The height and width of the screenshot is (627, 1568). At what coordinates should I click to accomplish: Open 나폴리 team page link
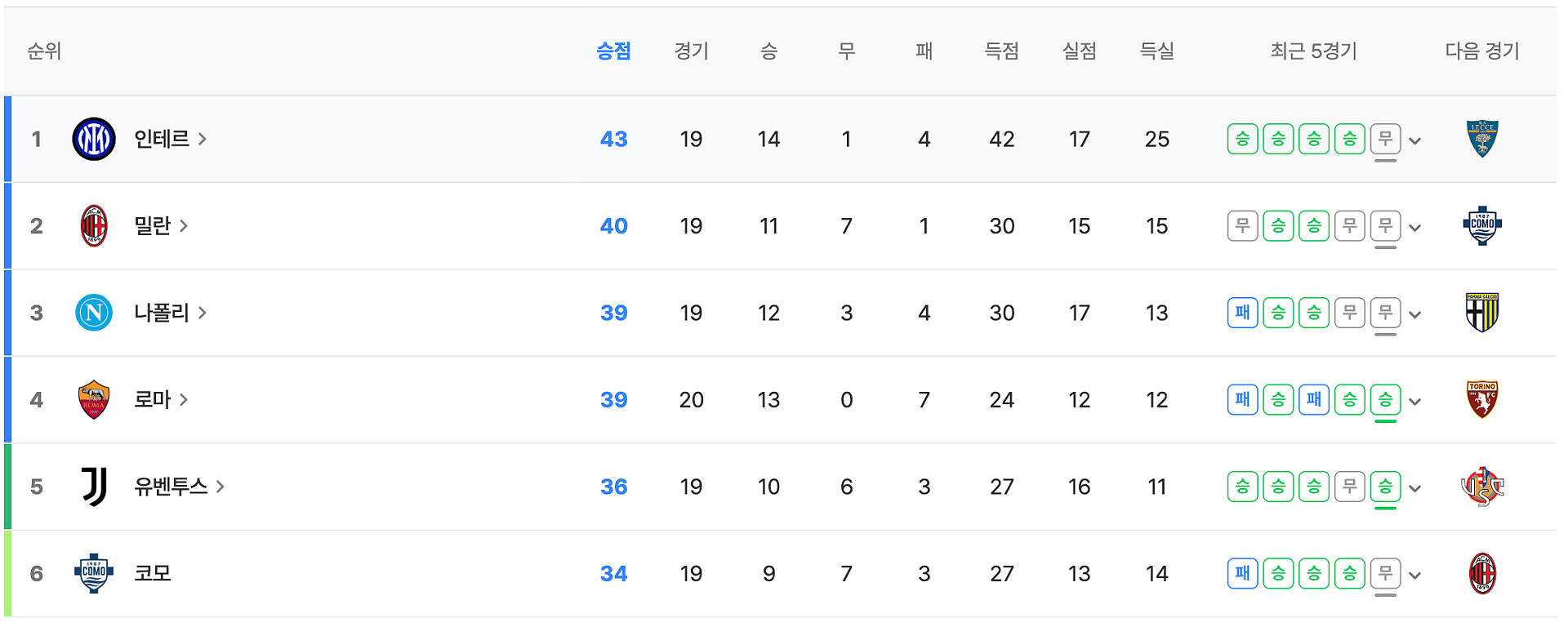click(170, 313)
